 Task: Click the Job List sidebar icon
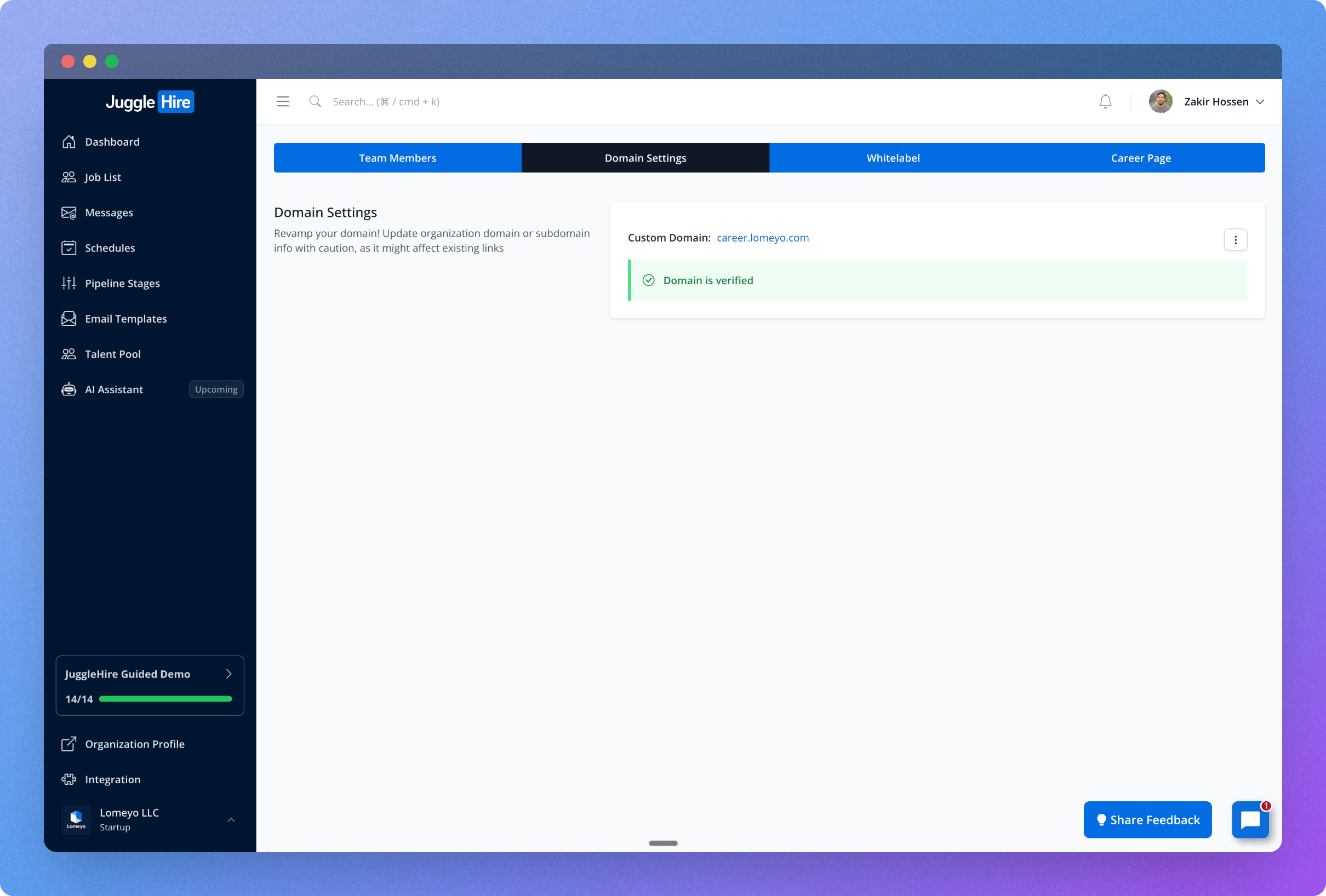click(70, 176)
